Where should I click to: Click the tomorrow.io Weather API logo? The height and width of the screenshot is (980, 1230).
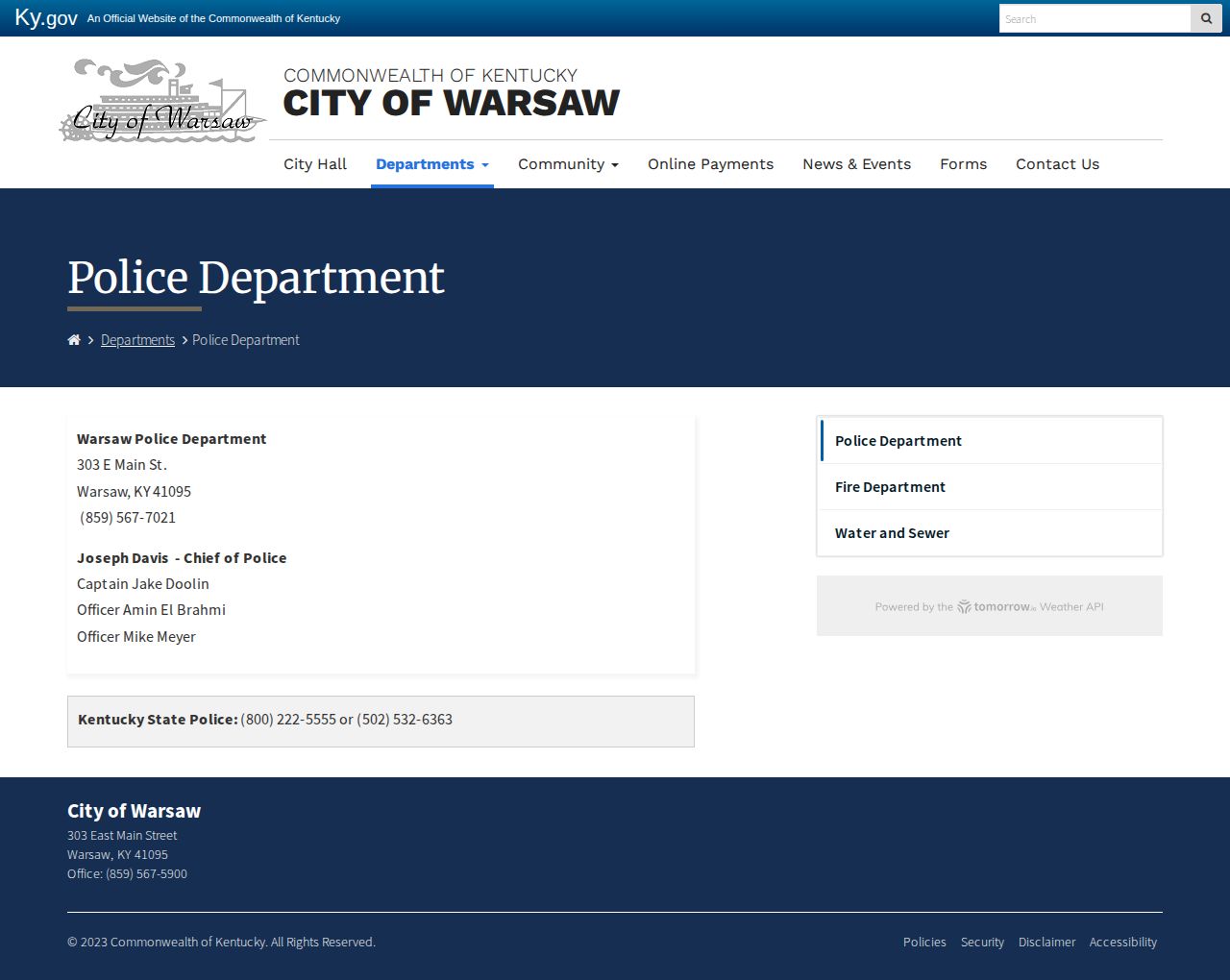click(996, 606)
